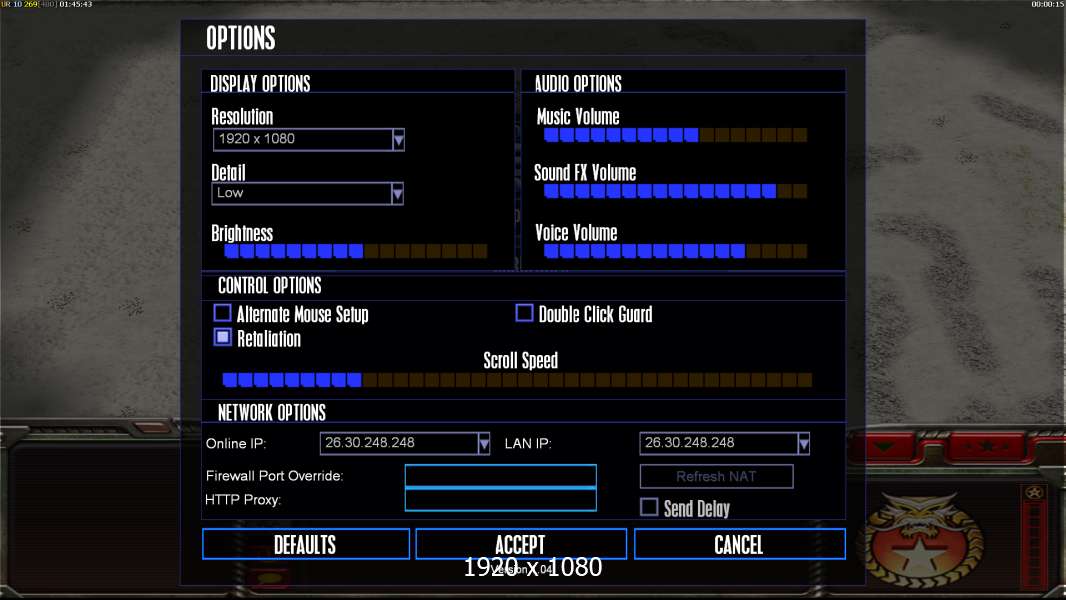Viewport: 1066px width, 600px height.
Task: Click the Accept button
Action: 521,544
